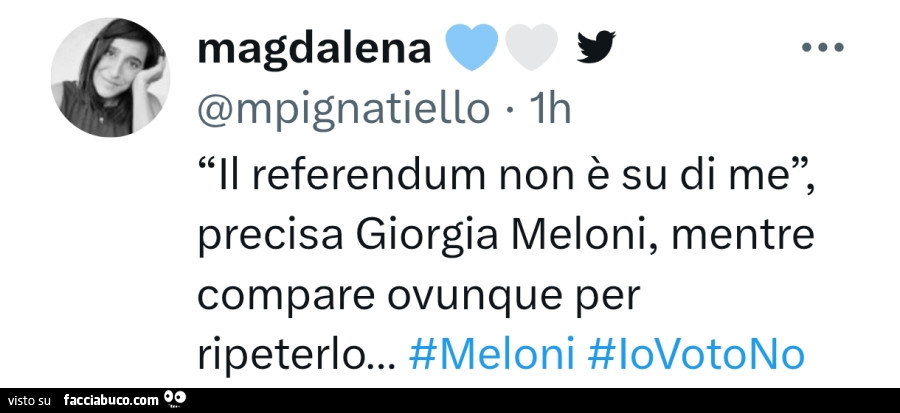Image resolution: width=900 pixels, height=413 pixels.
Task: Click the blue heart emoji
Action: click(470, 46)
